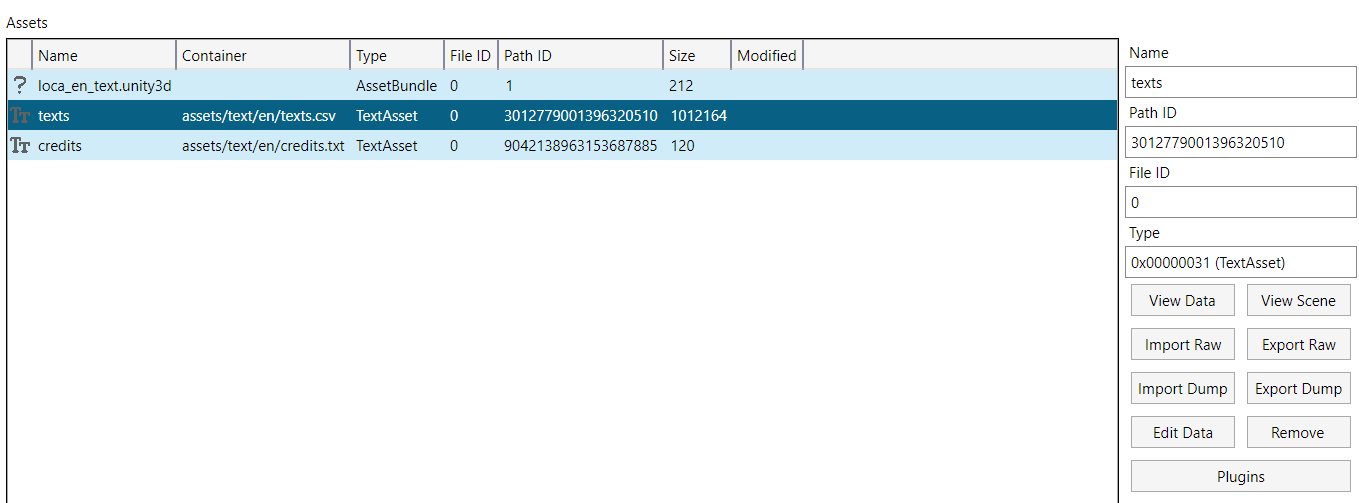Click the question mark icon for loca_en_text.unity3d
Screen dimensions: 1359x503
(19, 86)
